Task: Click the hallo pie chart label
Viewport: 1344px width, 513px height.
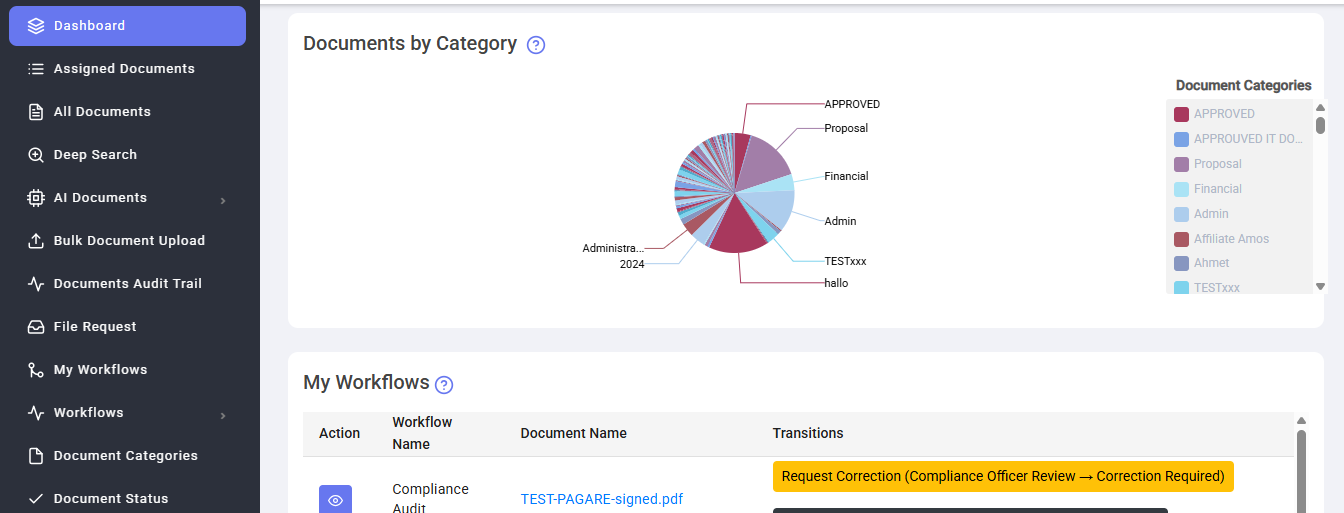Action: pos(836,283)
